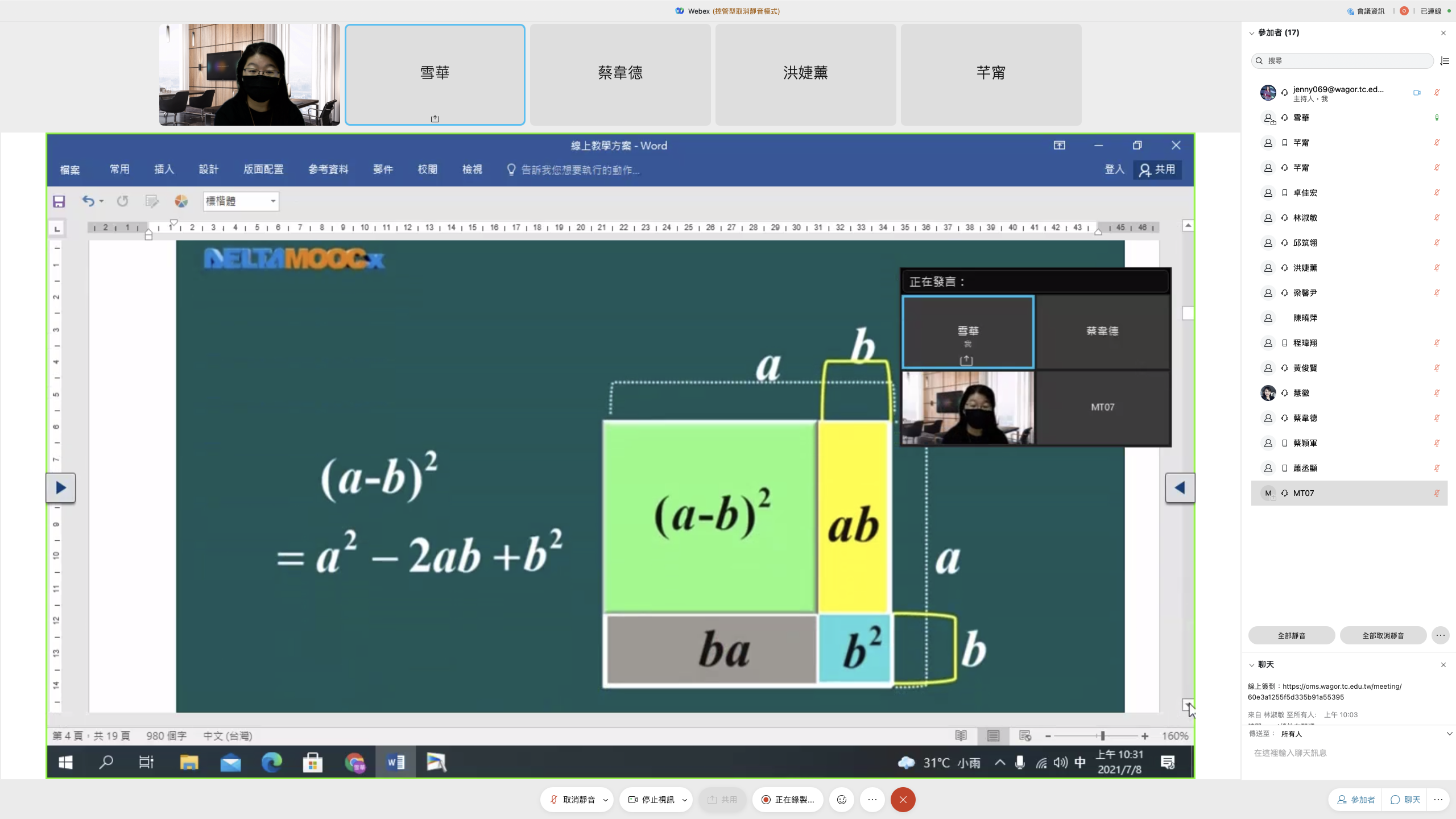This screenshot has width=1456, height=819.
Task: Collapse the participants section chevron
Action: (x=1251, y=33)
